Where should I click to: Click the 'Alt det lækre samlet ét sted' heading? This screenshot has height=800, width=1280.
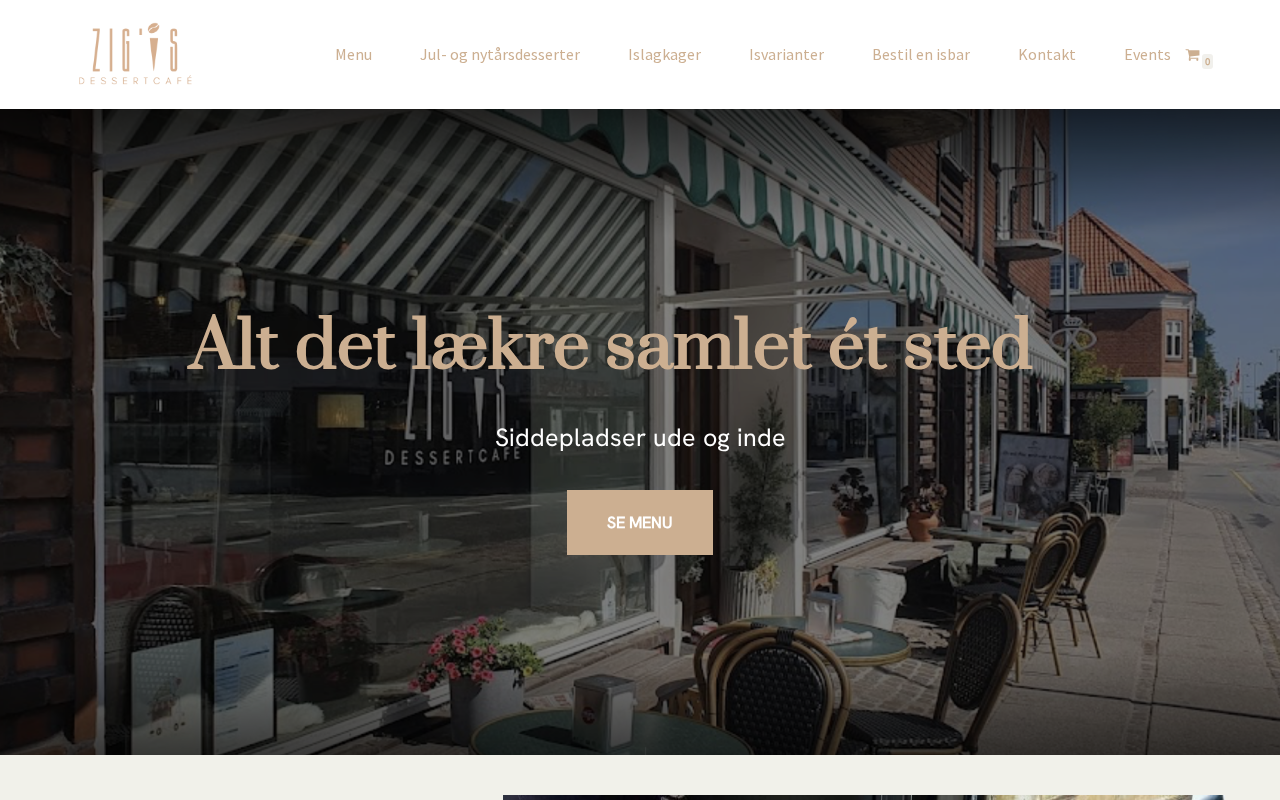(610, 346)
